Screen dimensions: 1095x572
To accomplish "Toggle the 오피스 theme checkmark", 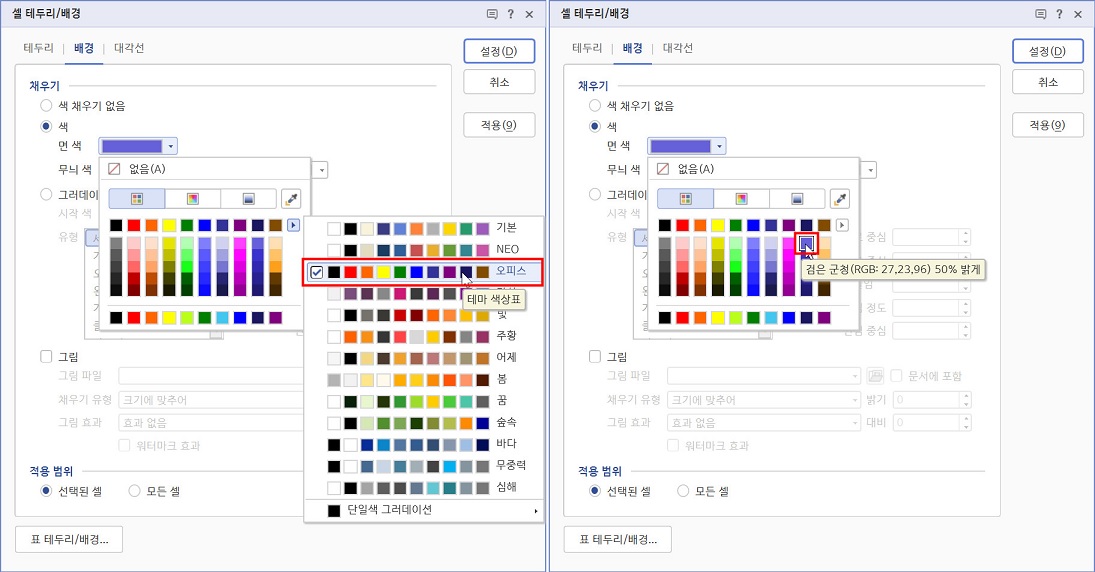I will tap(316, 272).
